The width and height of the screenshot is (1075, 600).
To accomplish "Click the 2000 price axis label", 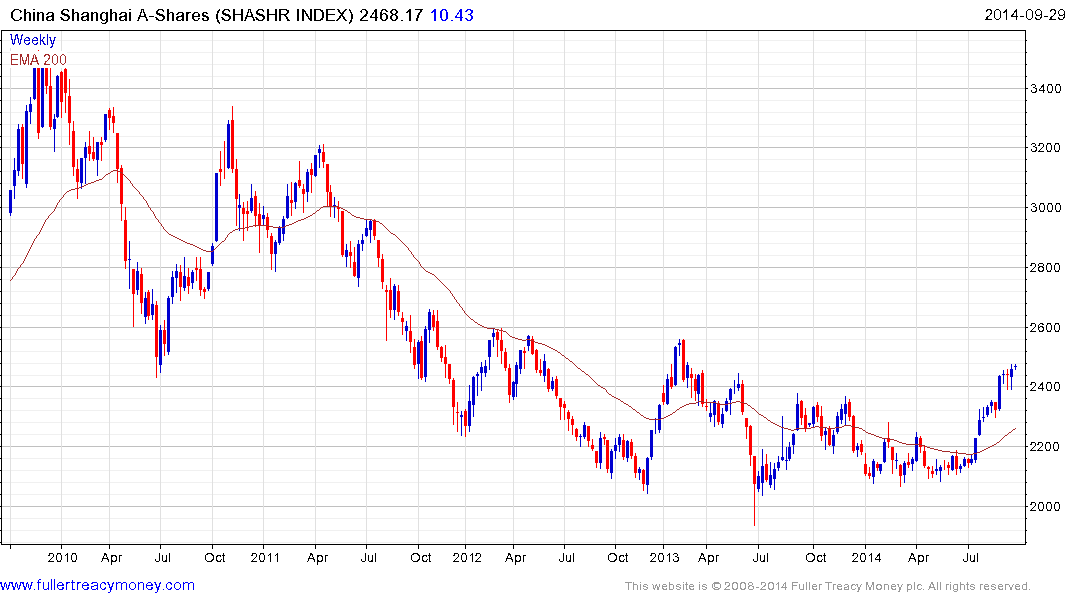I will 1046,507.
